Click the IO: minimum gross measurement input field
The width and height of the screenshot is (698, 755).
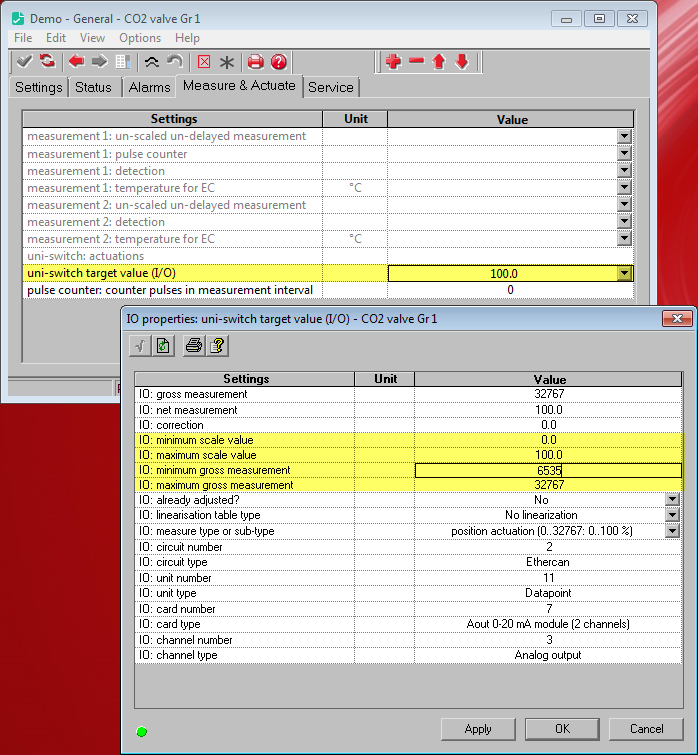click(548, 470)
